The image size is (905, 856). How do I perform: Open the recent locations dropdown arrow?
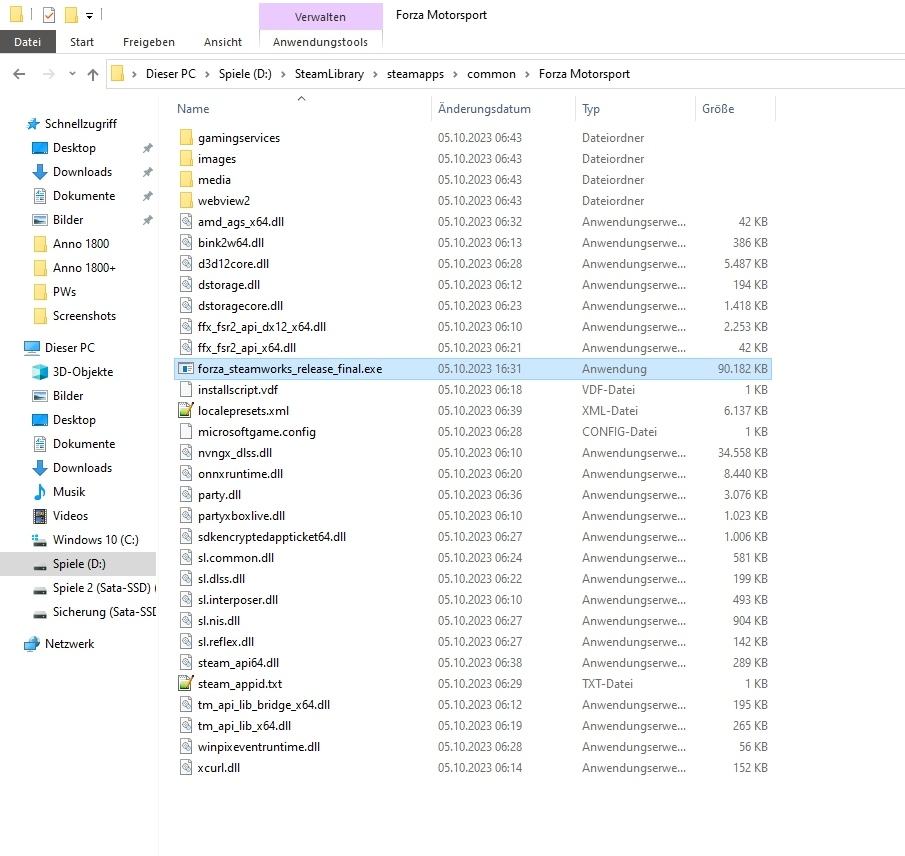click(x=72, y=74)
